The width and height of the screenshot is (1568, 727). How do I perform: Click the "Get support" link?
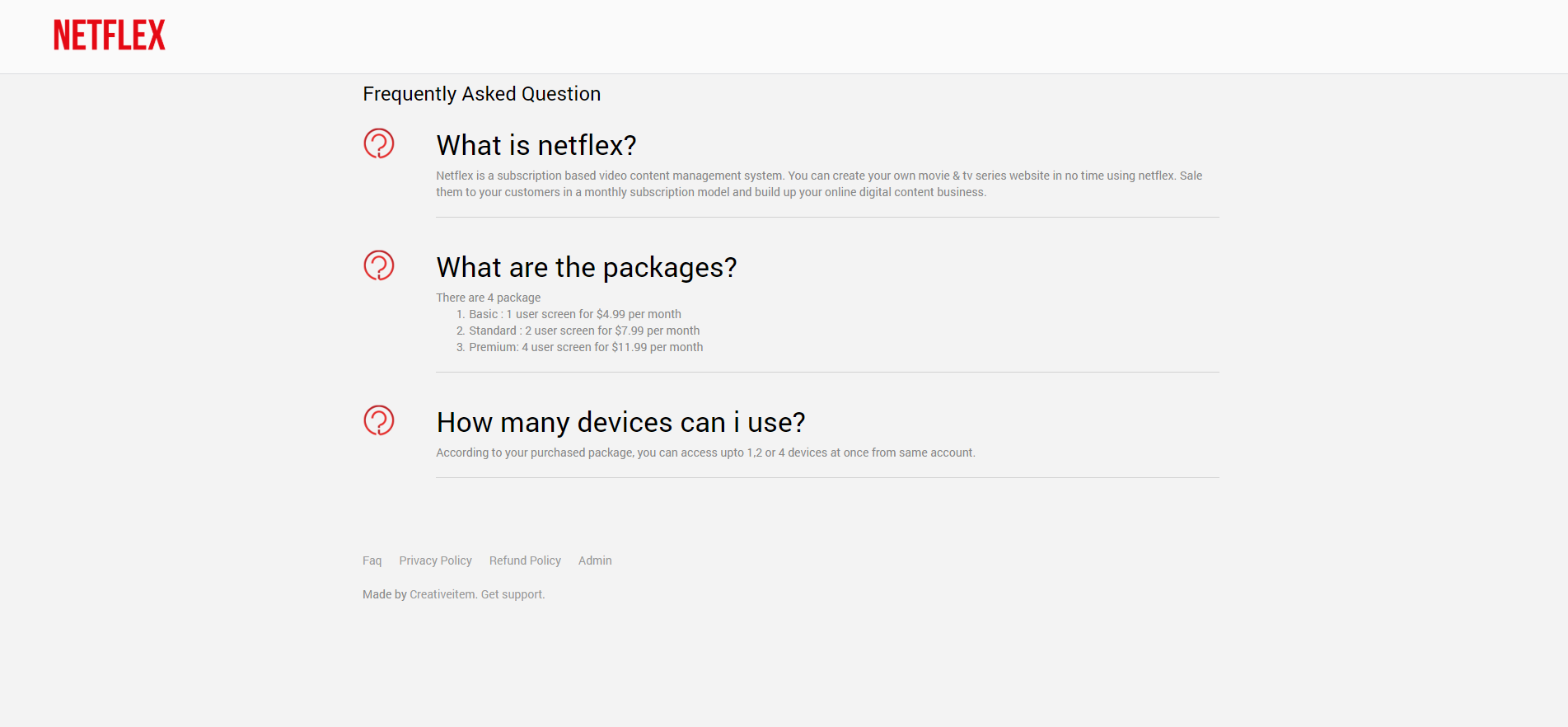tap(512, 594)
